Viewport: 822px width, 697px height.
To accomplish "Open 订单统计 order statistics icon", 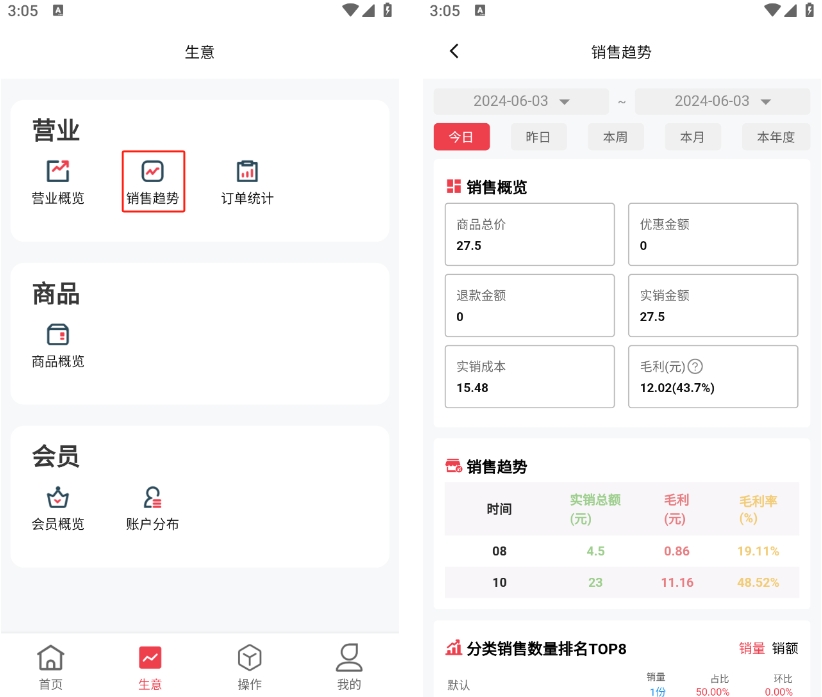I will pyautogui.click(x=247, y=182).
